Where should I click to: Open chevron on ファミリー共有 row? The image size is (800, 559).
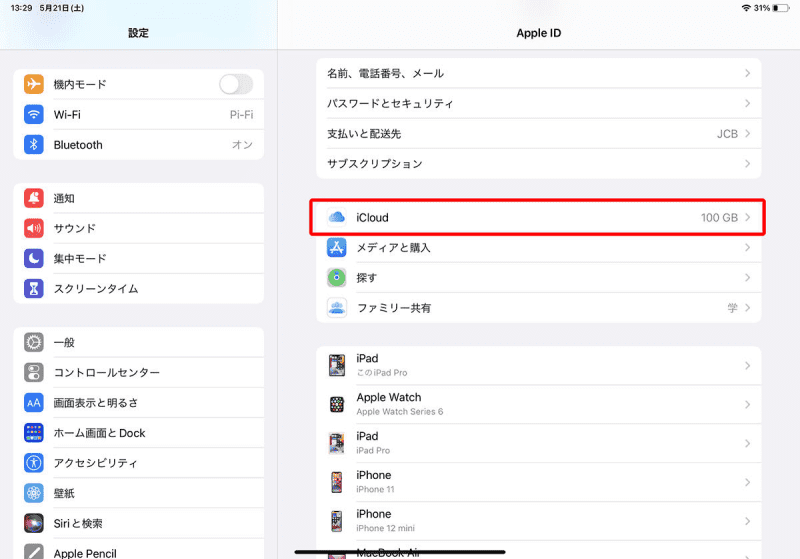coord(747,308)
